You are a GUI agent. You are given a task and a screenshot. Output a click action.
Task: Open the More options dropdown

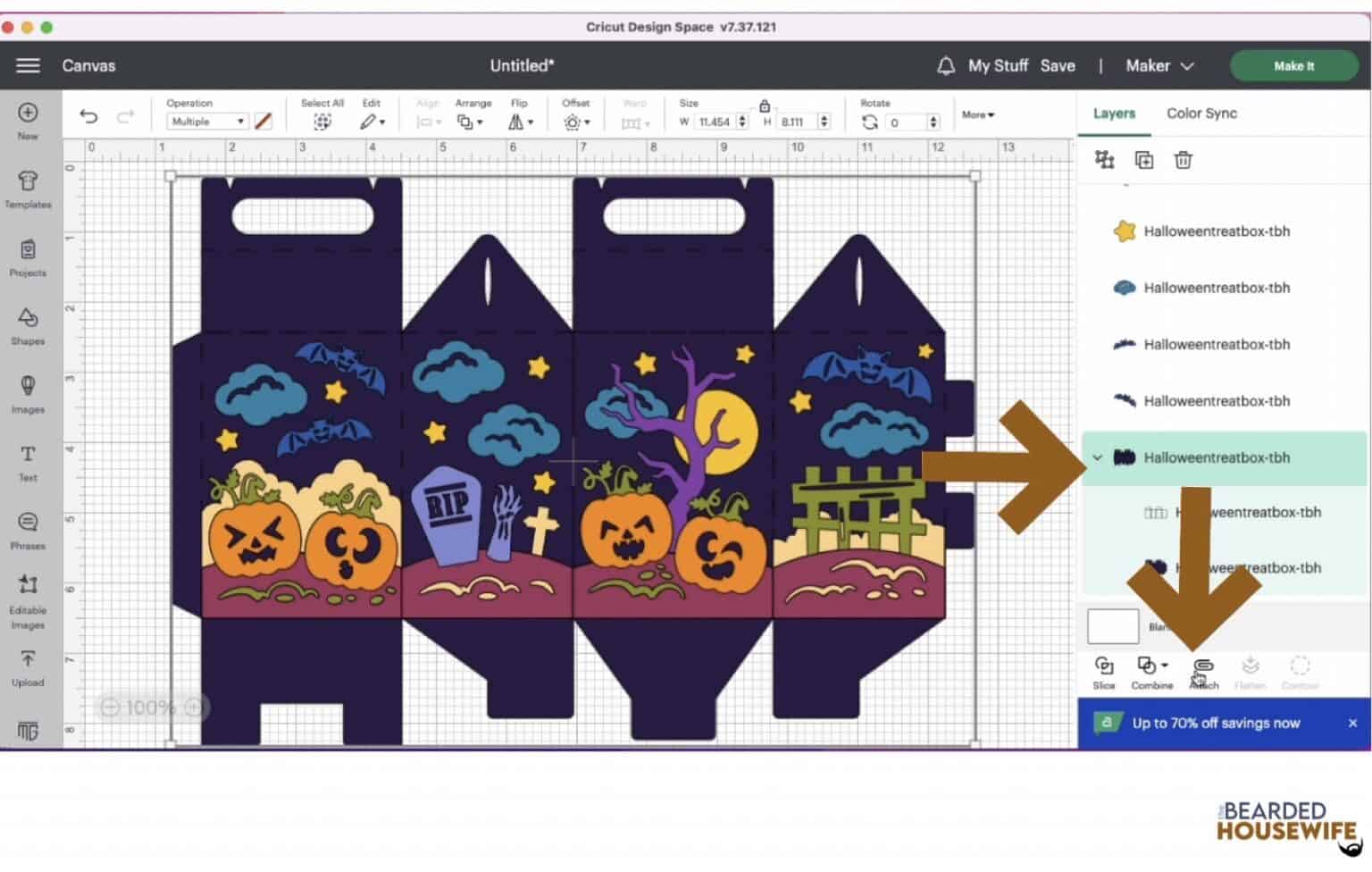click(x=977, y=114)
